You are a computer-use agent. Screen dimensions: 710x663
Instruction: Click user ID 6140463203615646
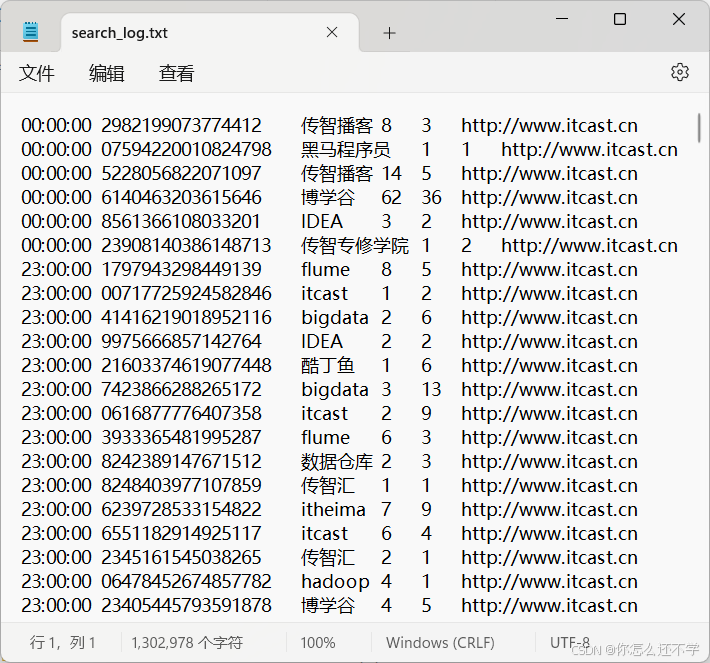tap(181, 197)
